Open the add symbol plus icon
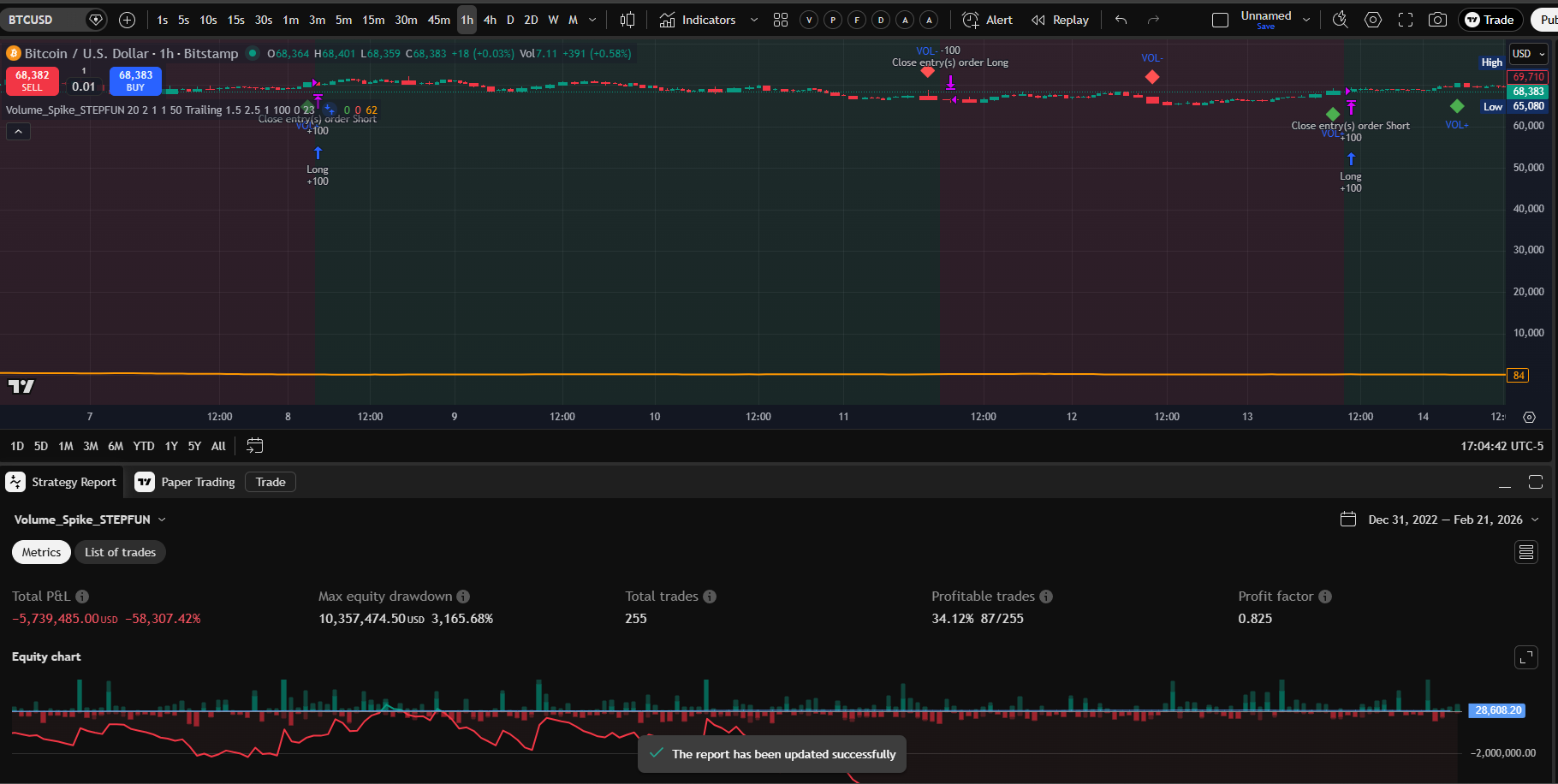The image size is (1558, 784). tap(127, 19)
